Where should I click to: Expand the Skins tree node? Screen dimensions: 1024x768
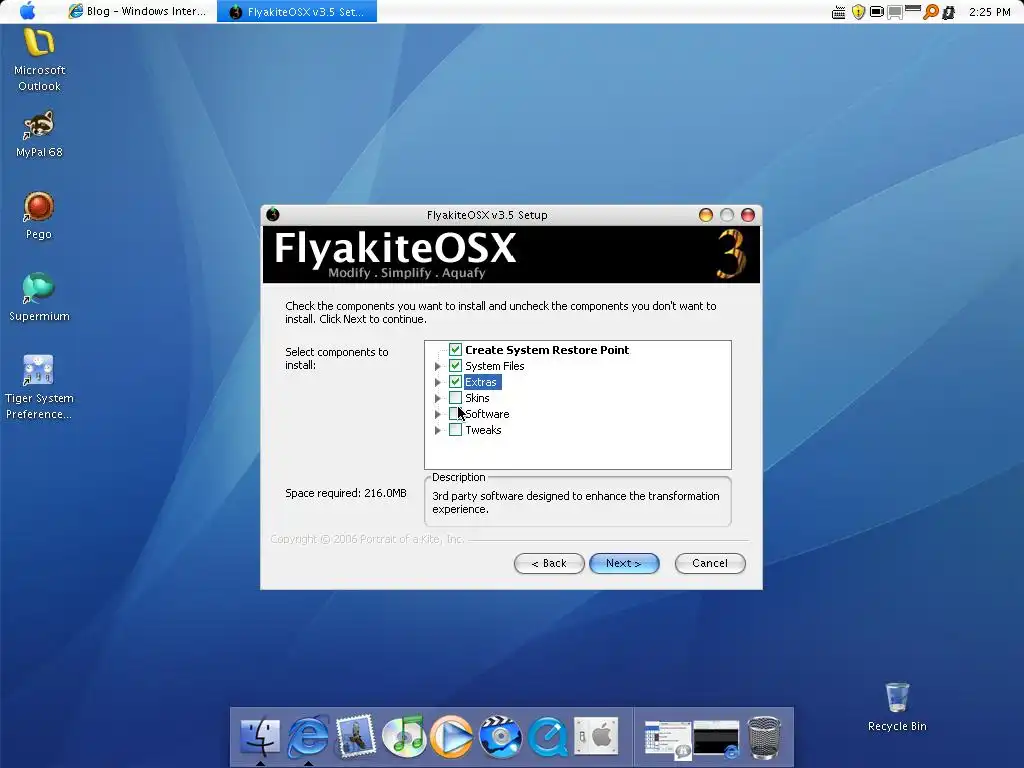coord(438,398)
